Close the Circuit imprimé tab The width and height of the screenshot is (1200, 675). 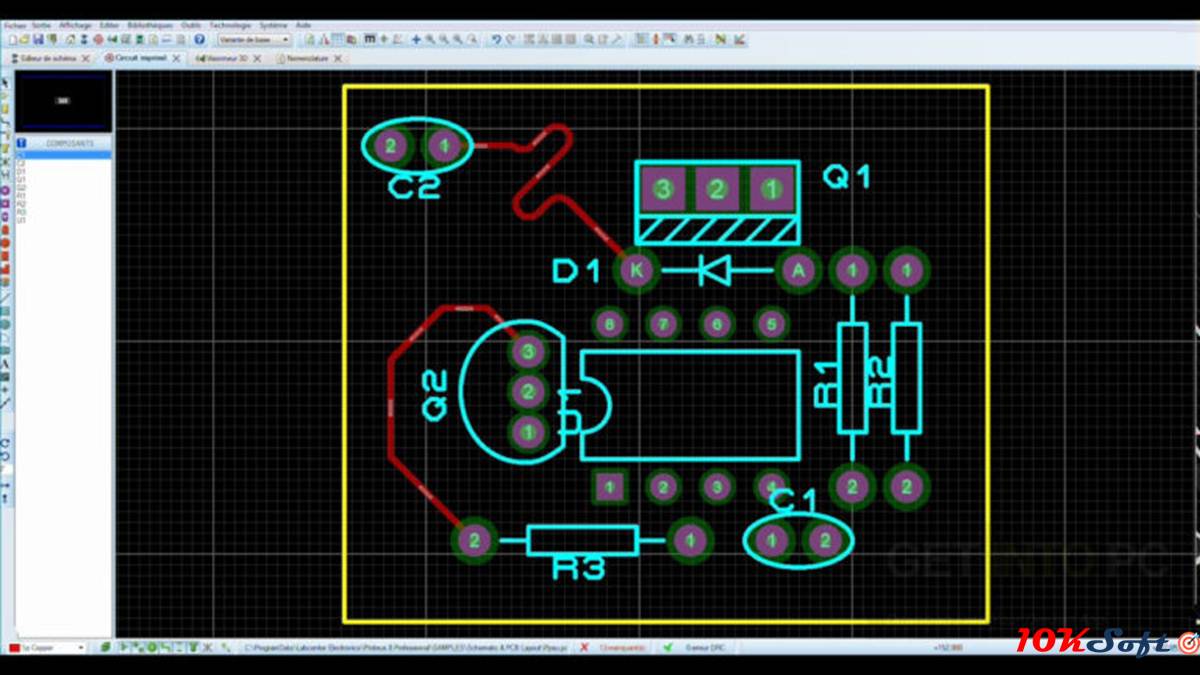(x=176, y=58)
